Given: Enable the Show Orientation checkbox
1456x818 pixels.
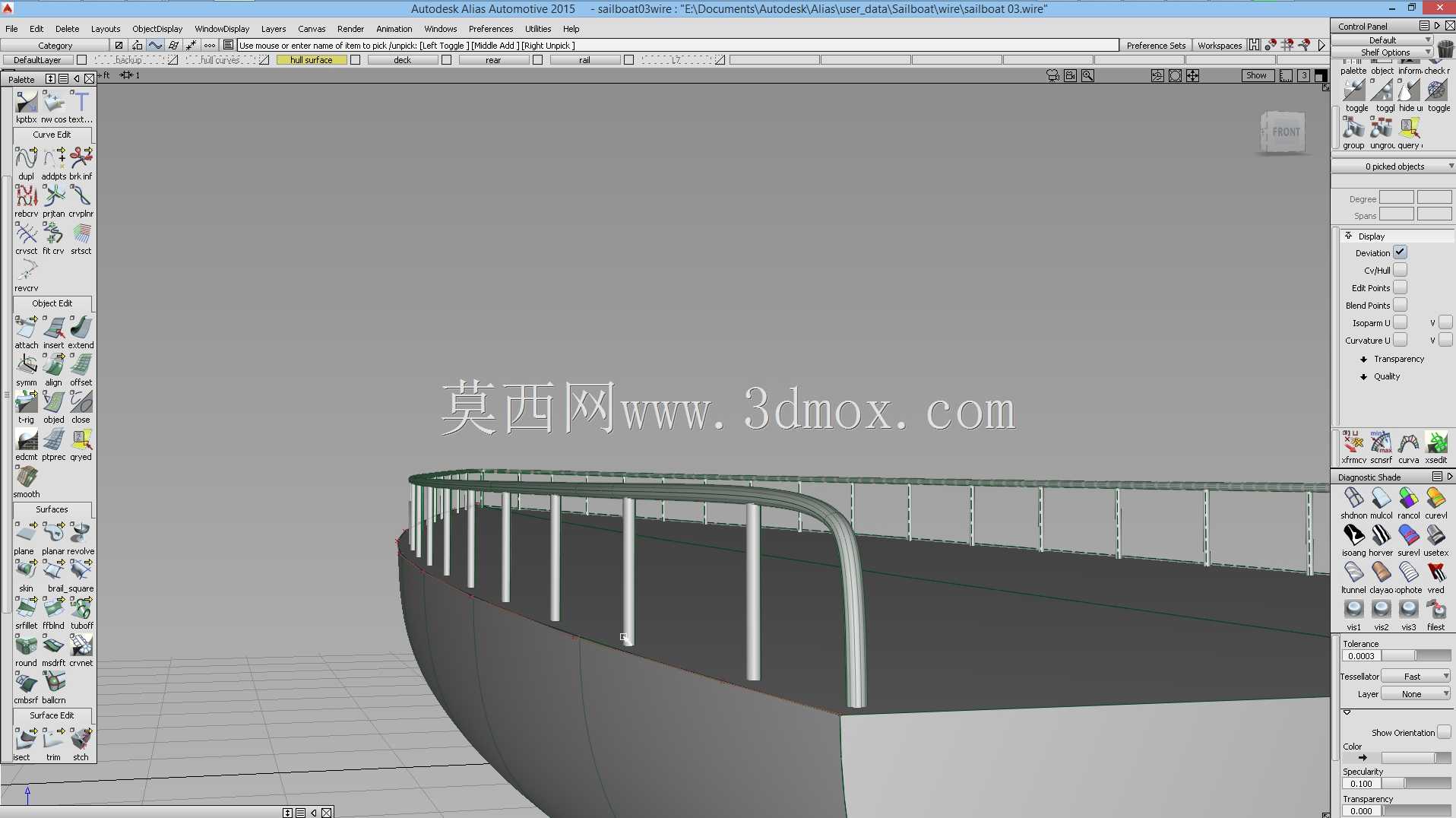Looking at the screenshot, I should point(1444,732).
